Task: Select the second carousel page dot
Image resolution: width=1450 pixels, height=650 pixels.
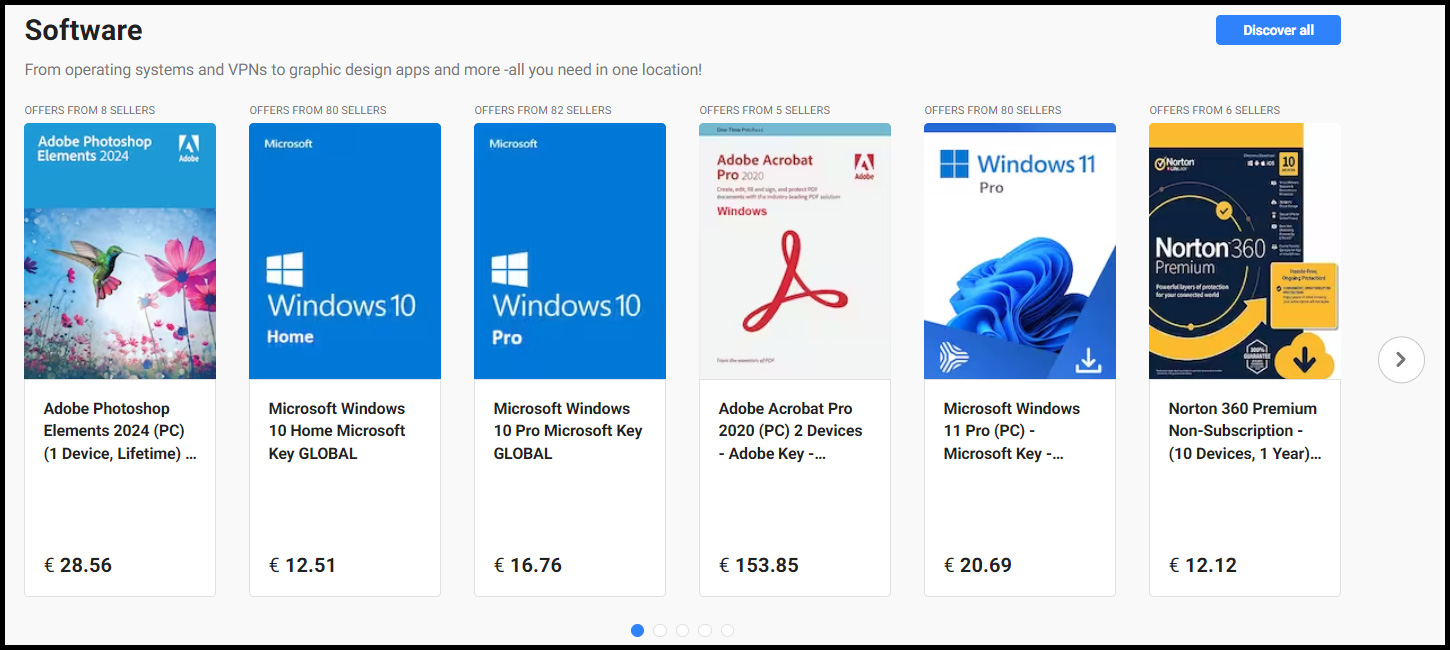Action: click(660, 630)
